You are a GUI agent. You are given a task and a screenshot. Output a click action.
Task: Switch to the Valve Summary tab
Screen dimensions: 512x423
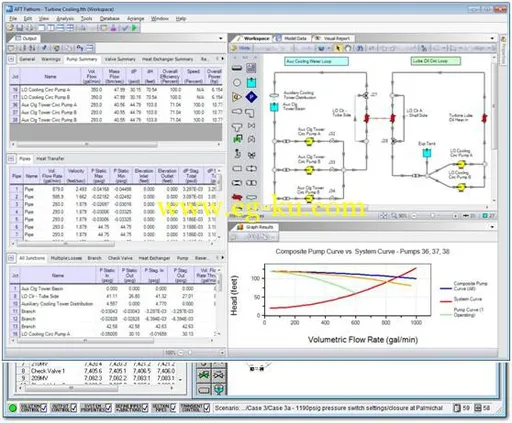(x=120, y=59)
